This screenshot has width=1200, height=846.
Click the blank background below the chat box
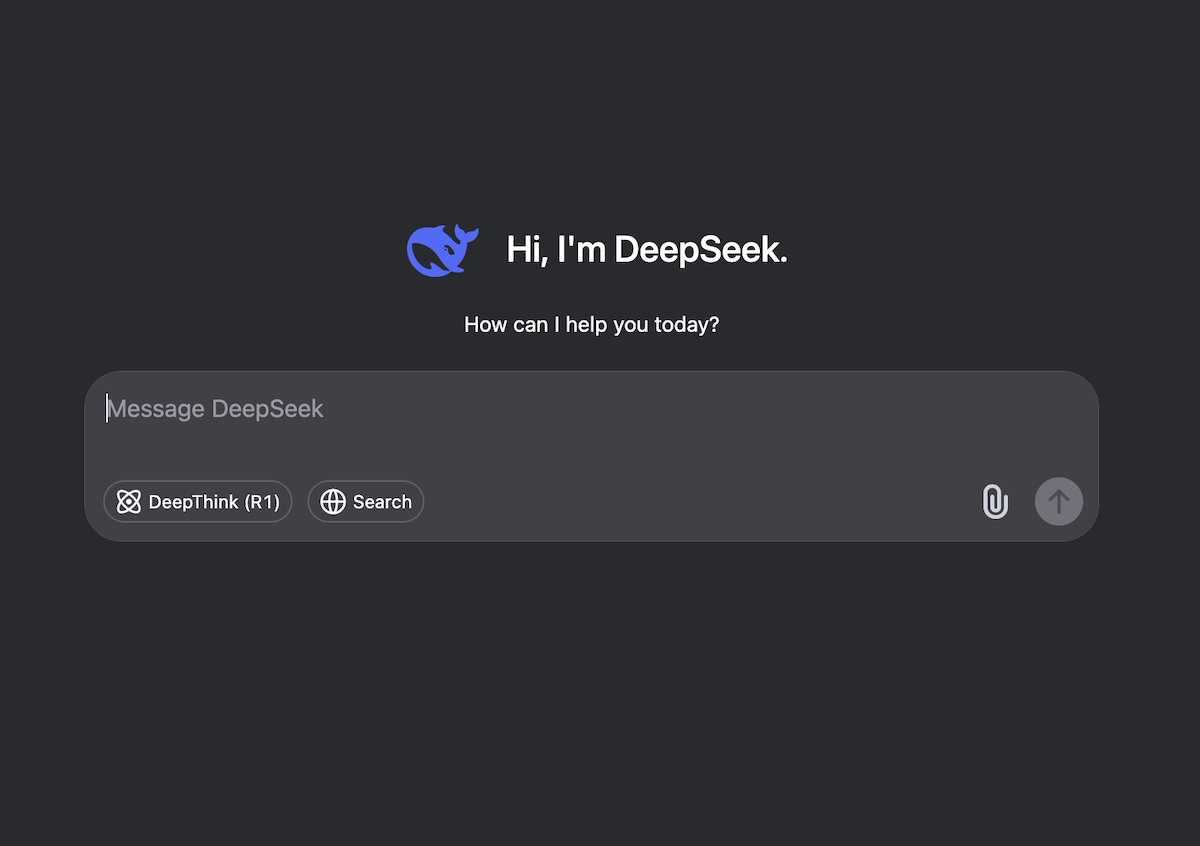point(600,690)
